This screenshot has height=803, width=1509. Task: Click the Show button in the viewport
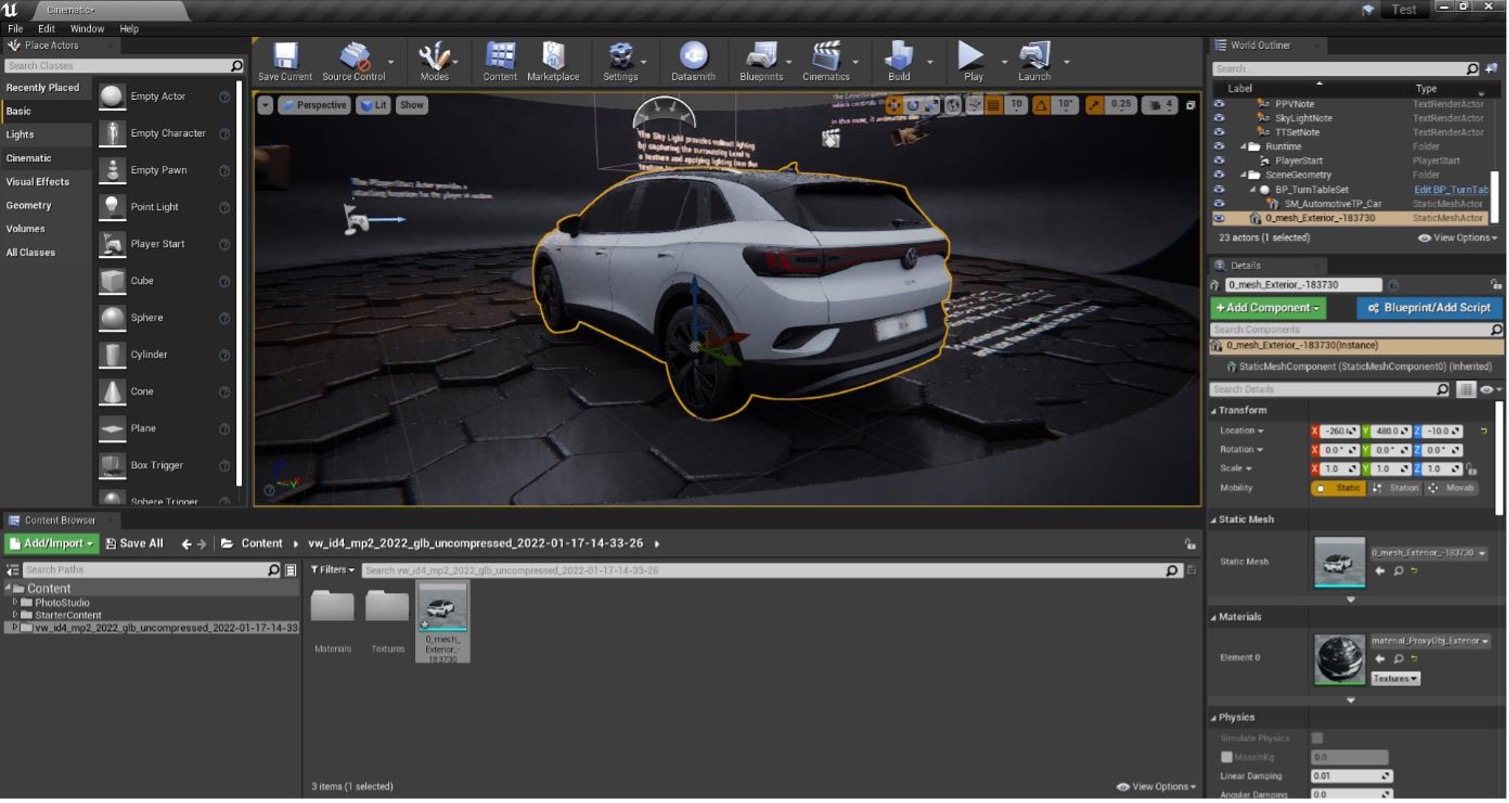[x=412, y=105]
